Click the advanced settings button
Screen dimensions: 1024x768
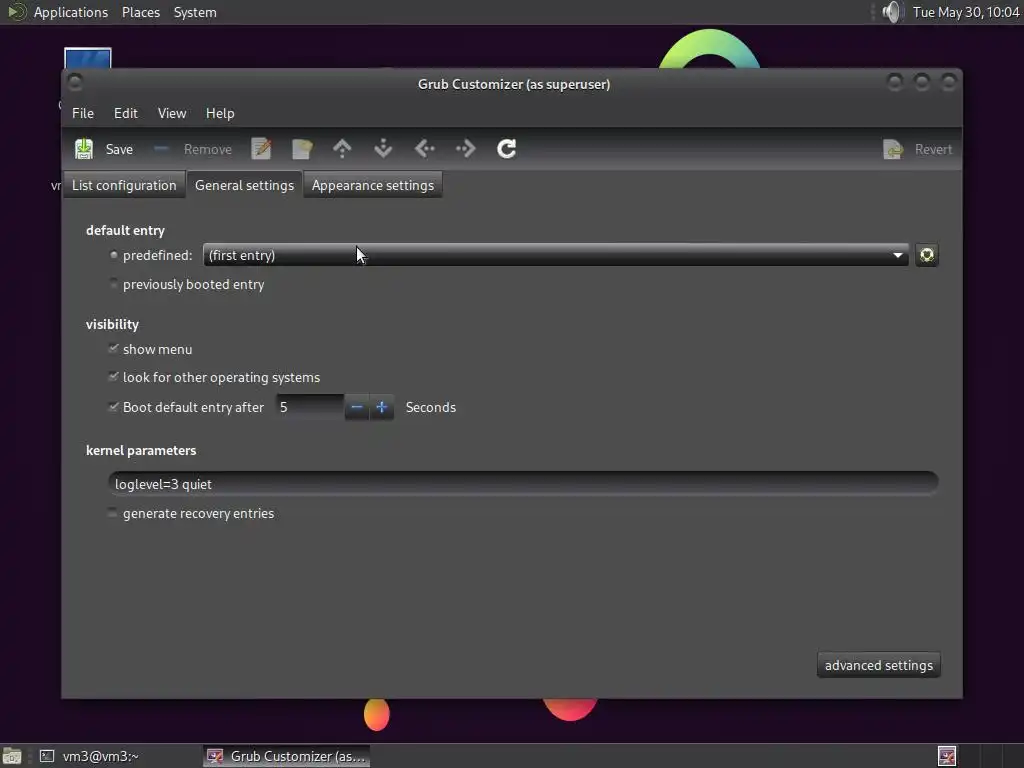tap(879, 665)
